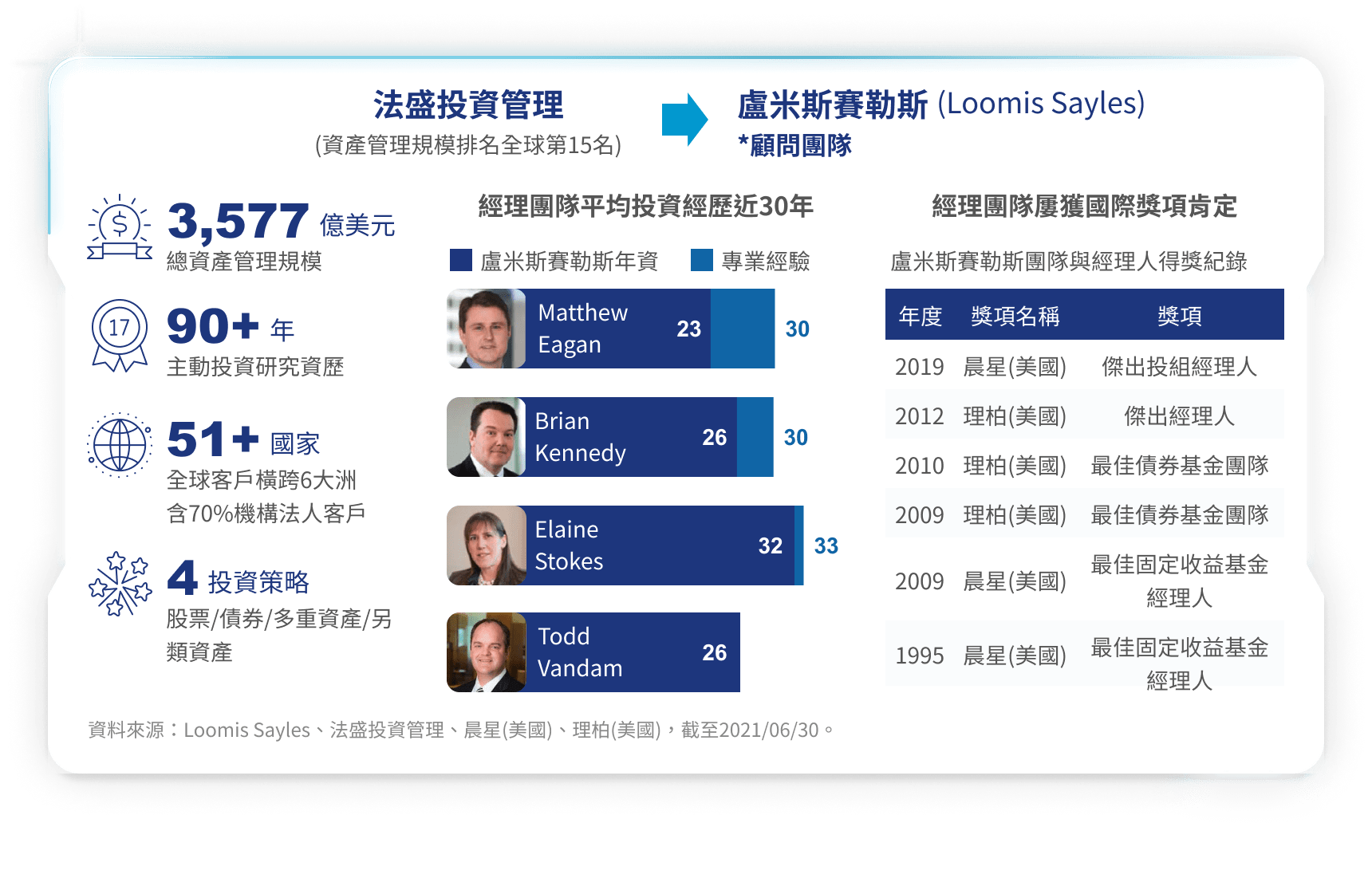
Task: Click the value 30 beside Matthew Eagan's bar
Action: click(x=798, y=329)
